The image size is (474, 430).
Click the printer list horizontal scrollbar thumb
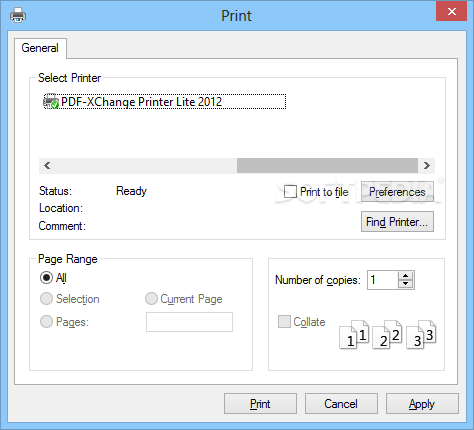[x=327, y=165]
